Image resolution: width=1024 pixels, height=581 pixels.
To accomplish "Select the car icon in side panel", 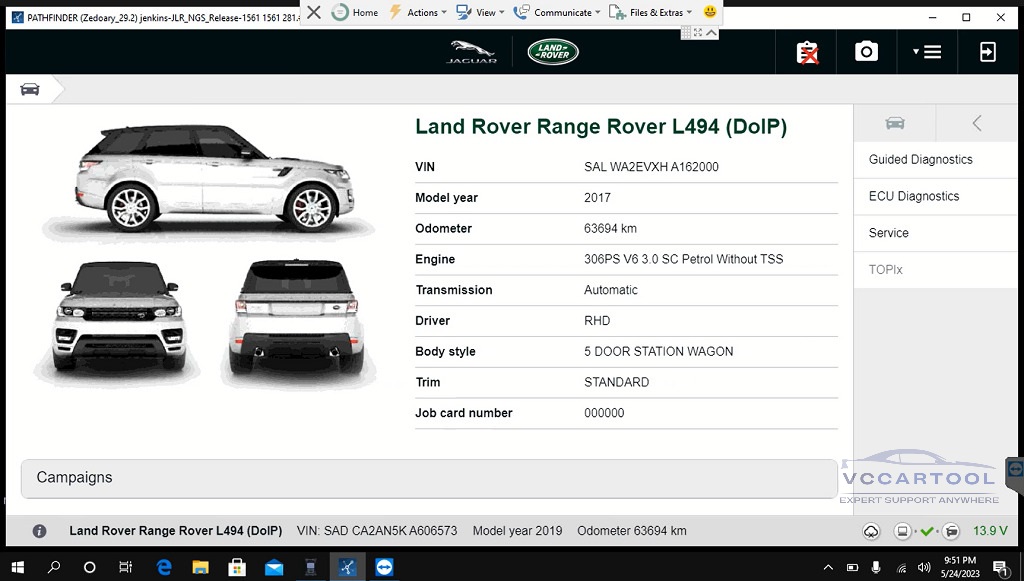I will [895, 123].
